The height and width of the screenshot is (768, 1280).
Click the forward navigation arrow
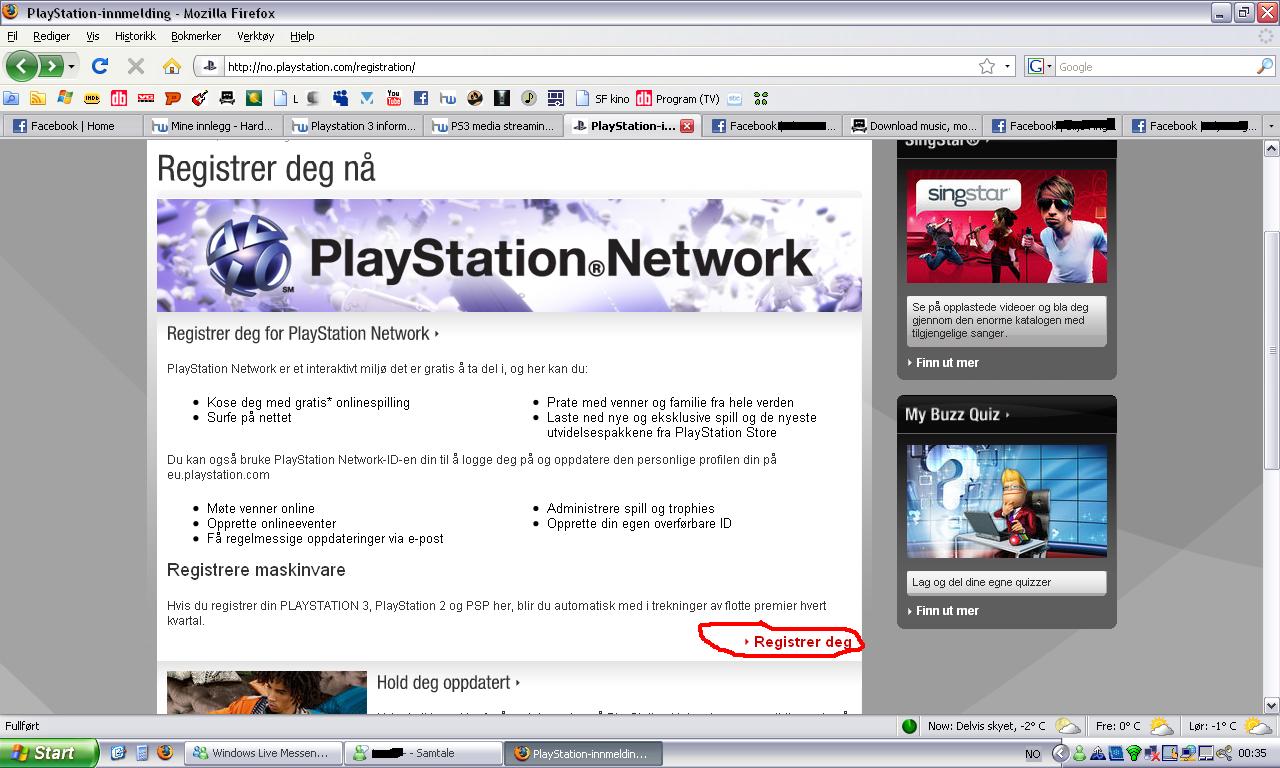point(50,66)
